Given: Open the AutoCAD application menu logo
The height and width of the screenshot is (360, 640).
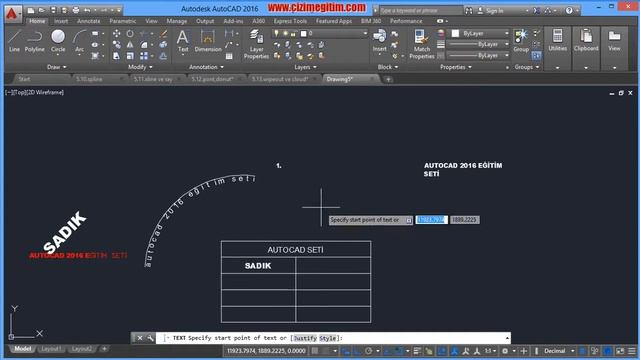Looking at the screenshot, I should pos(13,14).
